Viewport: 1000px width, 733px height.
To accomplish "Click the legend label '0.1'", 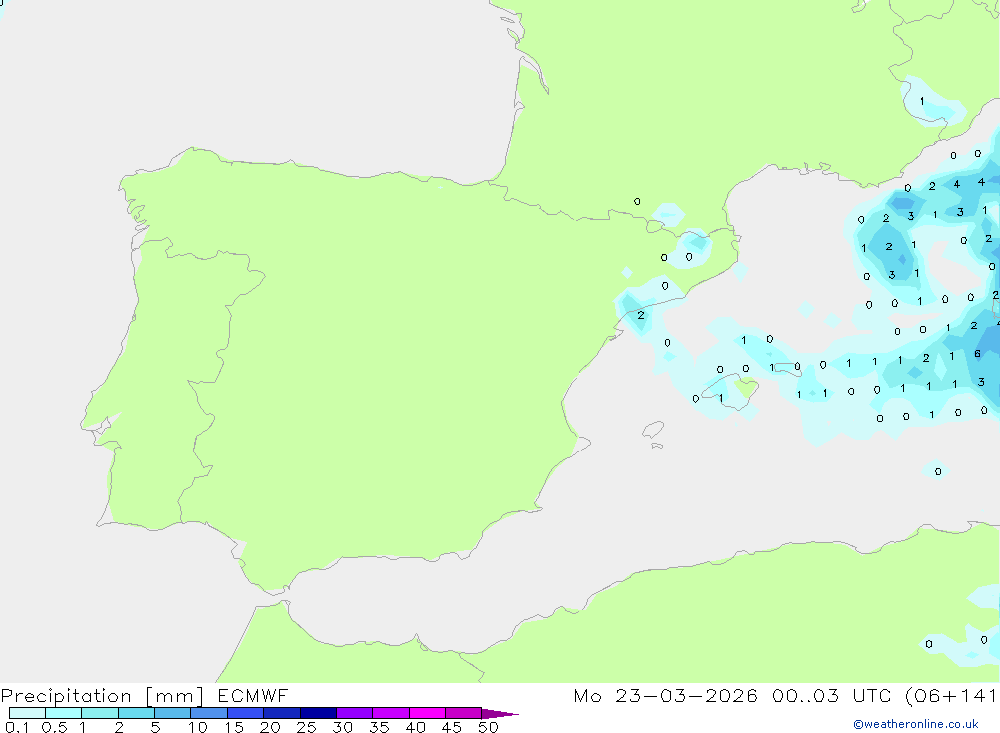I will (x=17, y=727).
